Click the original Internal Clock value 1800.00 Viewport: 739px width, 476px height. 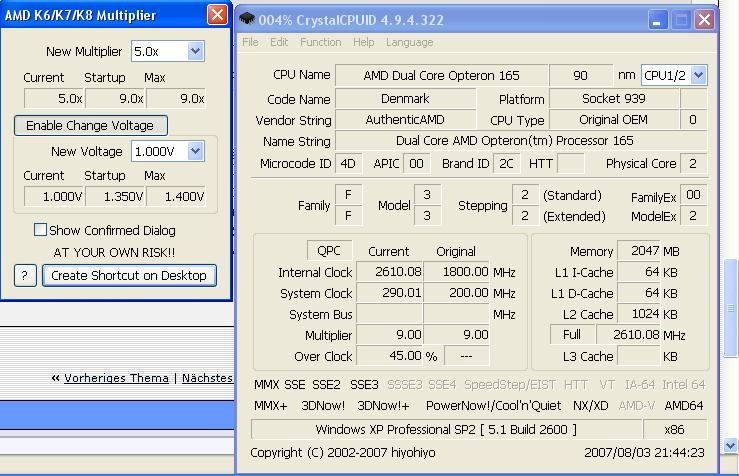(x=457, y=272)
